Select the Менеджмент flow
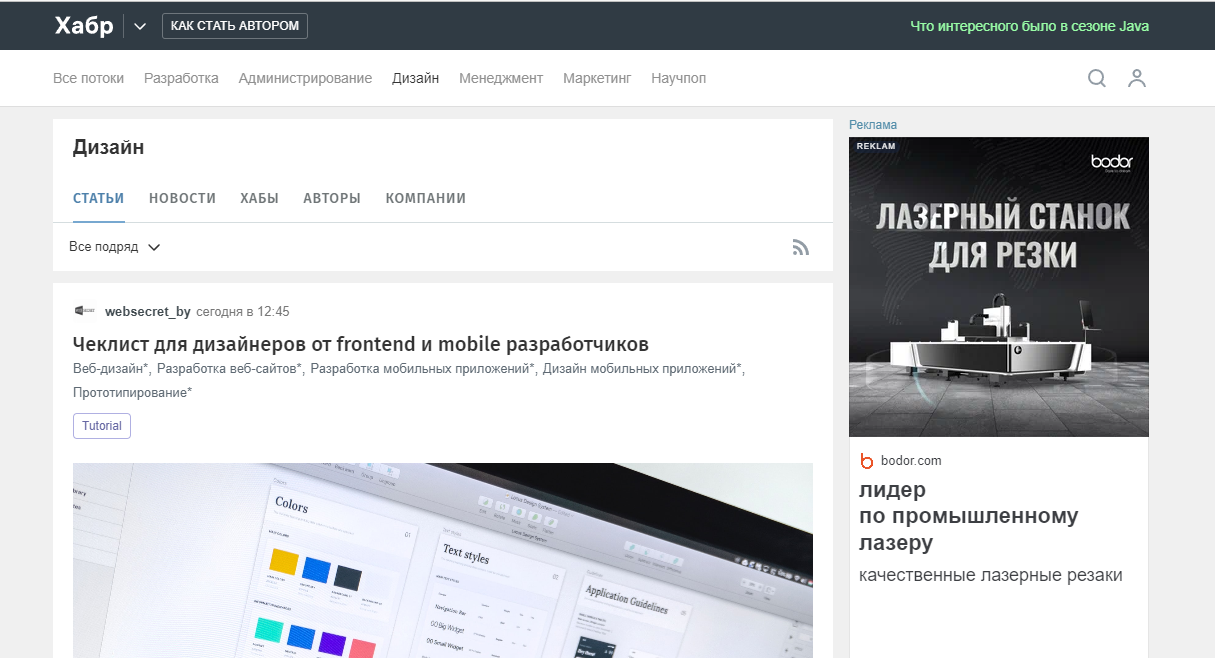The width and height of the screenshot is (1215, 658). click(x=501, y=78)
